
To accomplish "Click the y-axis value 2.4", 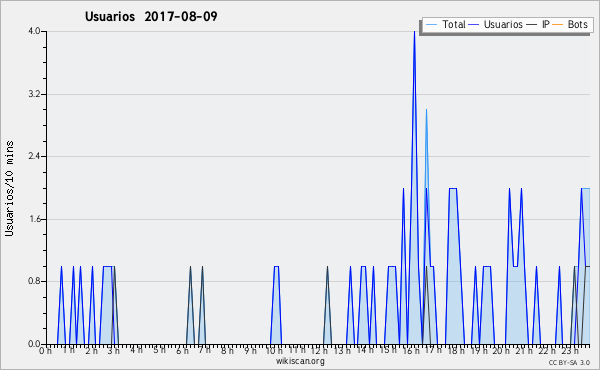I will point(34,156).
